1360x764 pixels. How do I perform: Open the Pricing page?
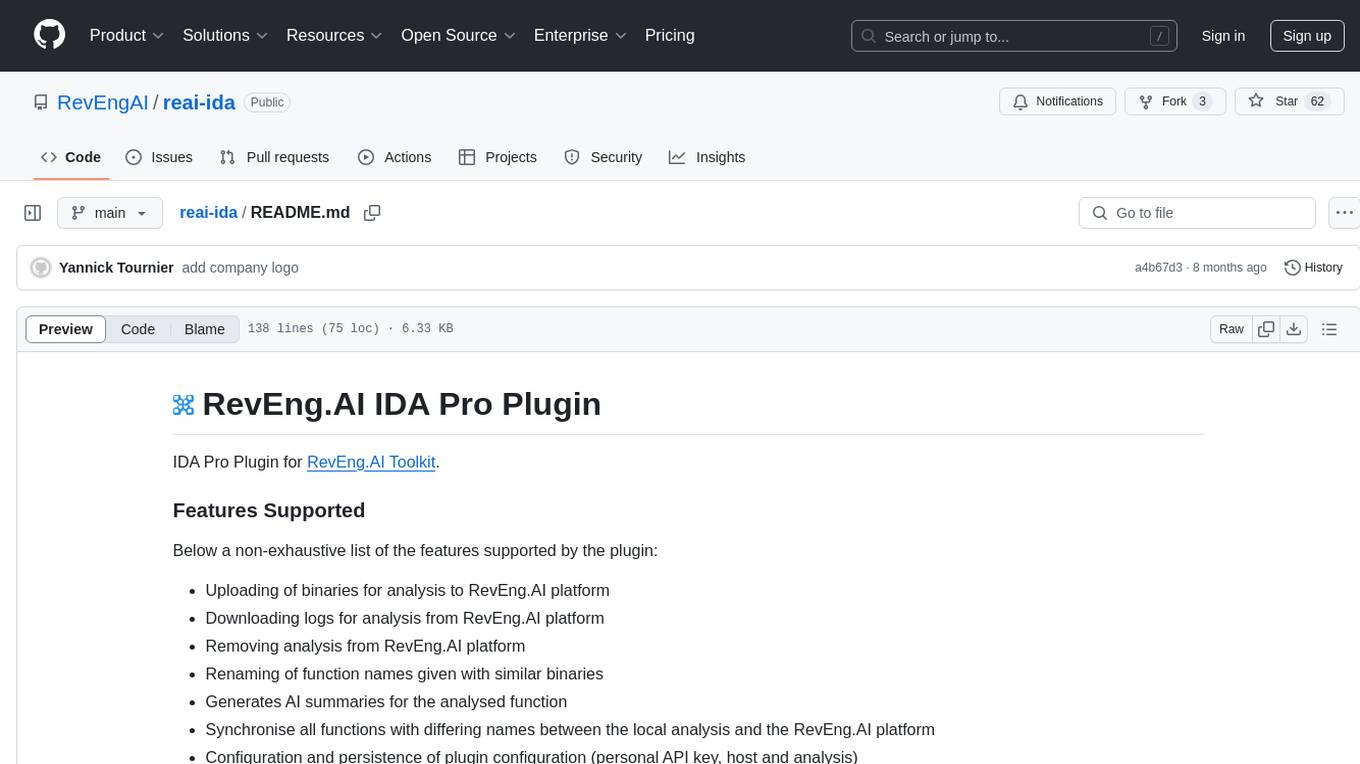point(670,35)
